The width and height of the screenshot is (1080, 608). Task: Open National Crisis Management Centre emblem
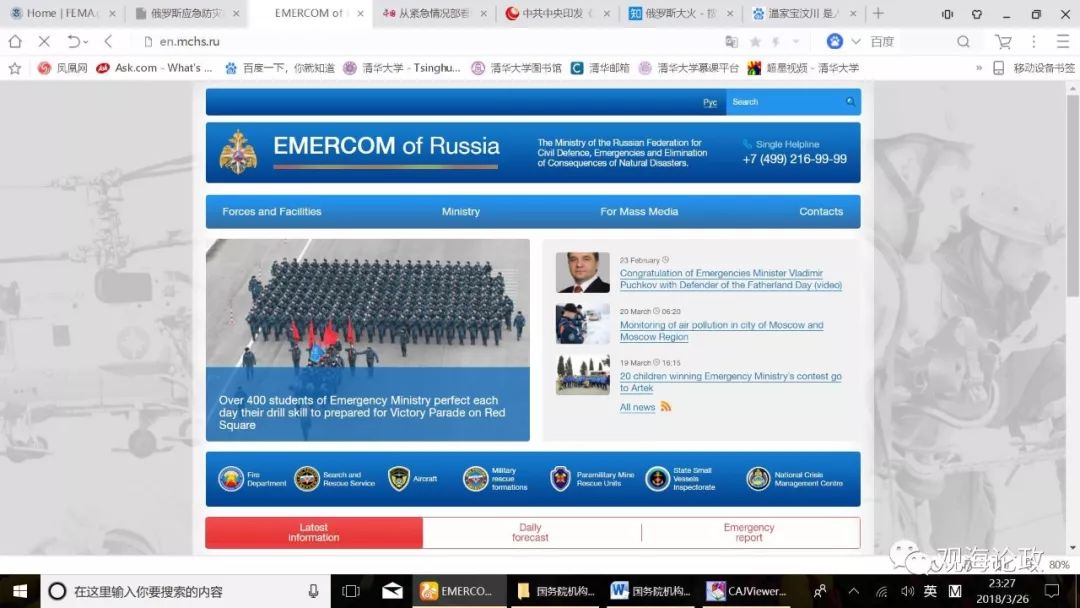tap(758, 479)
